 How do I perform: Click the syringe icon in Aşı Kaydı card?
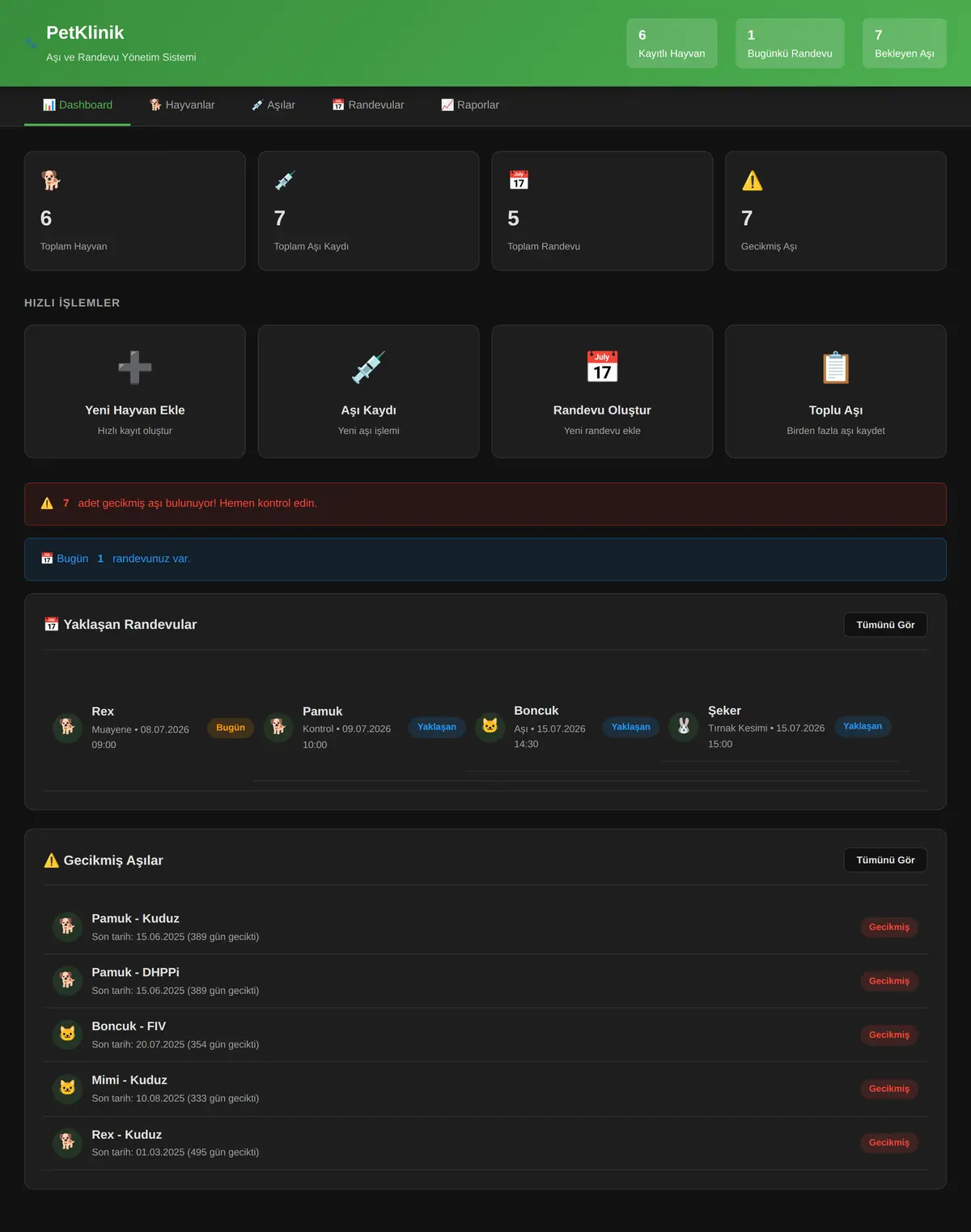[368, 368]
